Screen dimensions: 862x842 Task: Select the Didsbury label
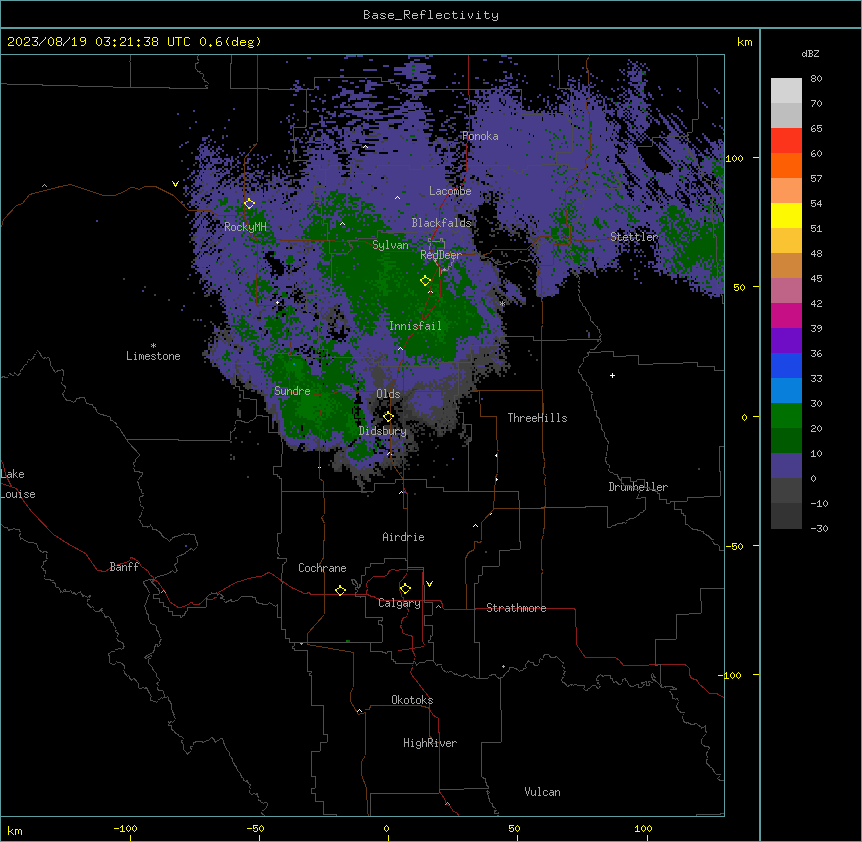(x=383, y=431)
